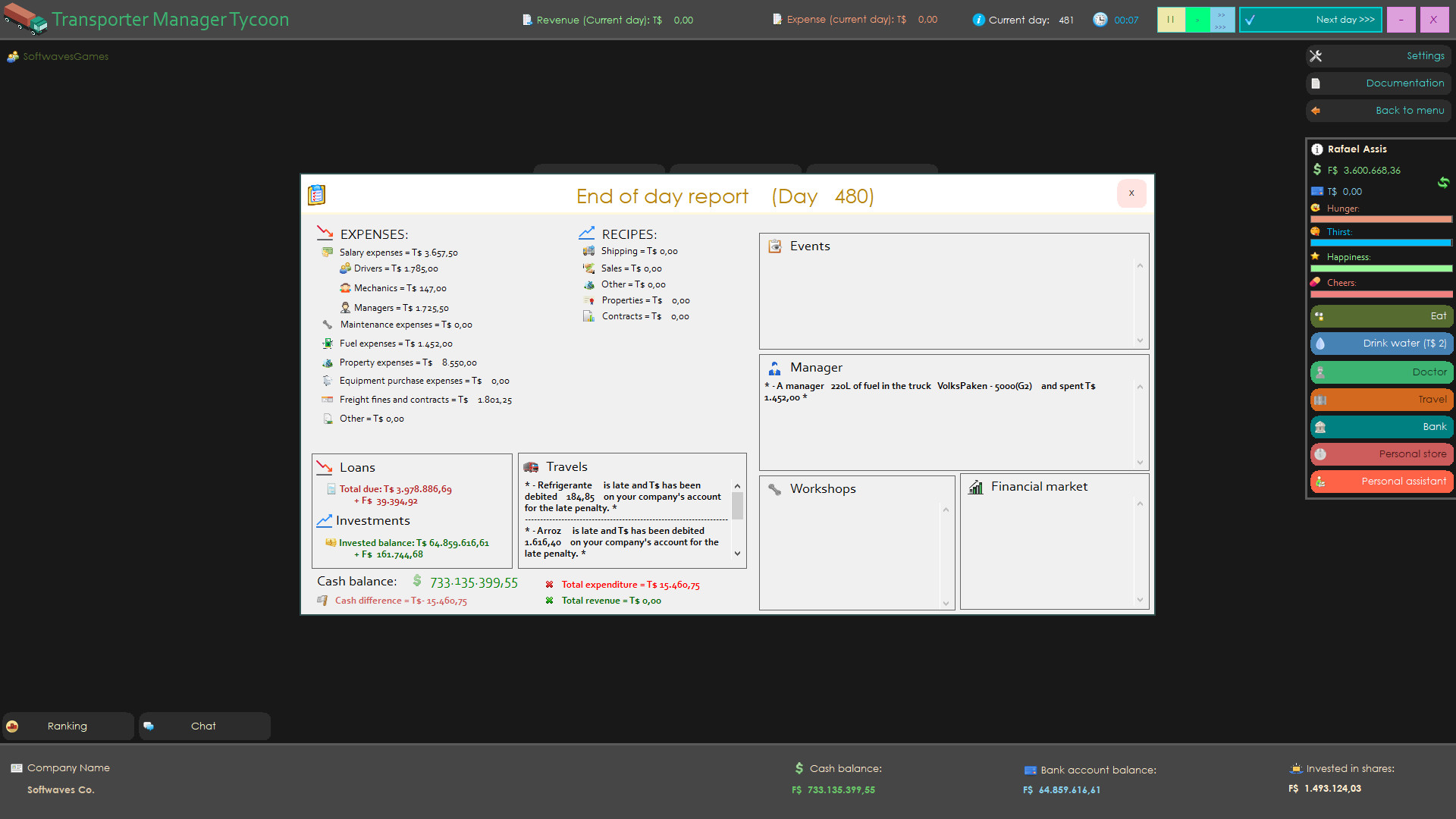Pause the game with the pause button
The width and height of the screenshot is (1456, 819).
point(1171,19)
